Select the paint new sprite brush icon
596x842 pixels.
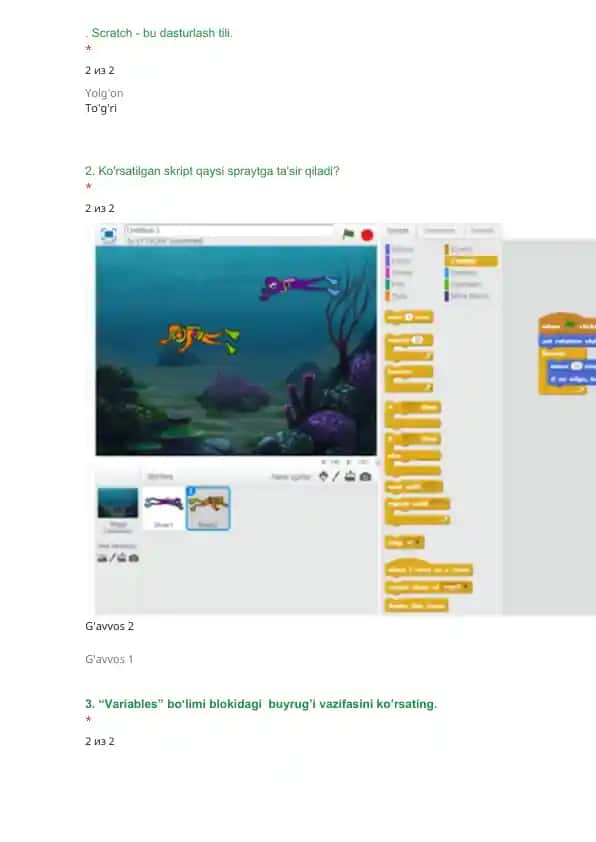(336, 476)
